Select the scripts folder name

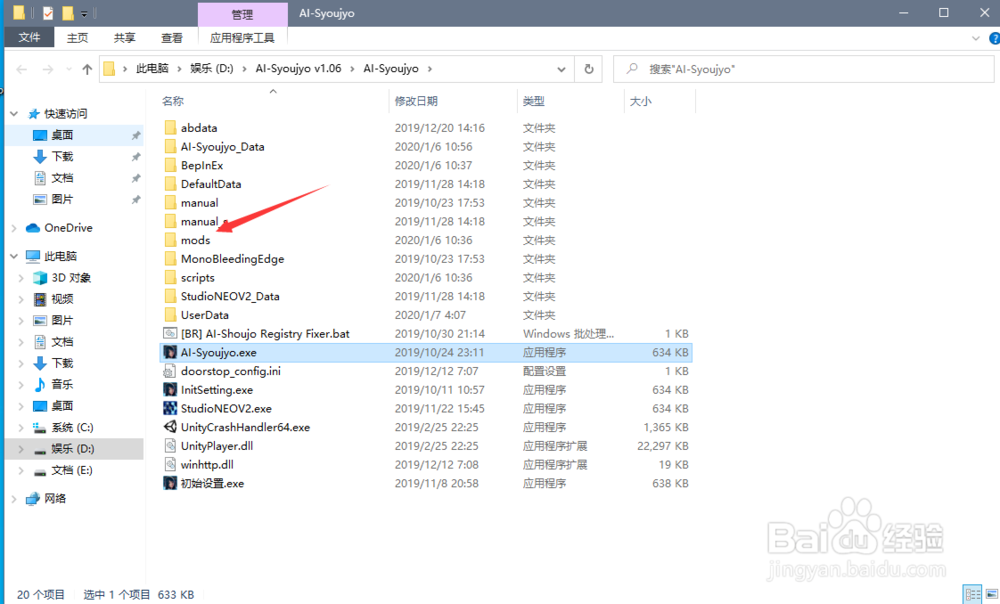198,277
